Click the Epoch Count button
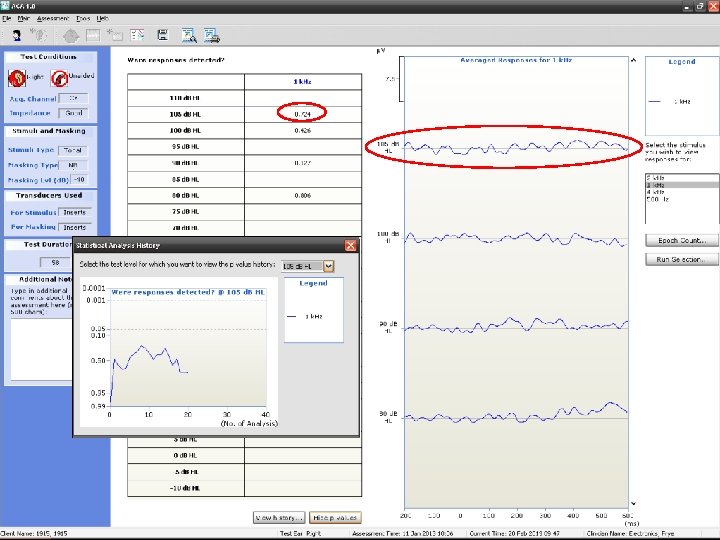This screenshot has width=720, height=540. click(x=681, y=240)
